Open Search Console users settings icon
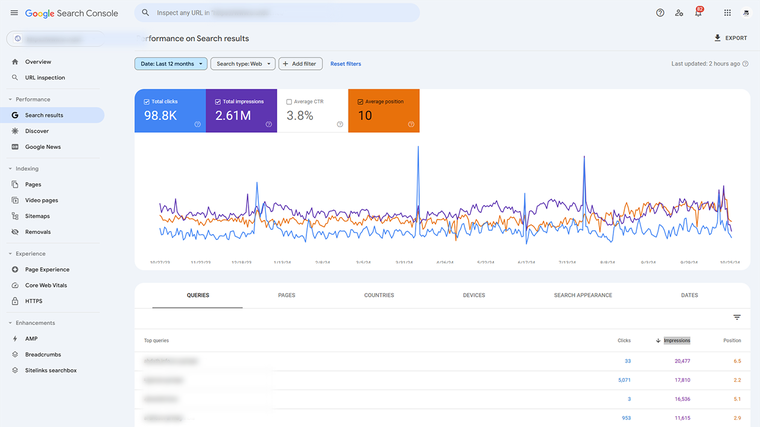Image resolution: width=760 pixels, height=427 pixels. (679, 13)
